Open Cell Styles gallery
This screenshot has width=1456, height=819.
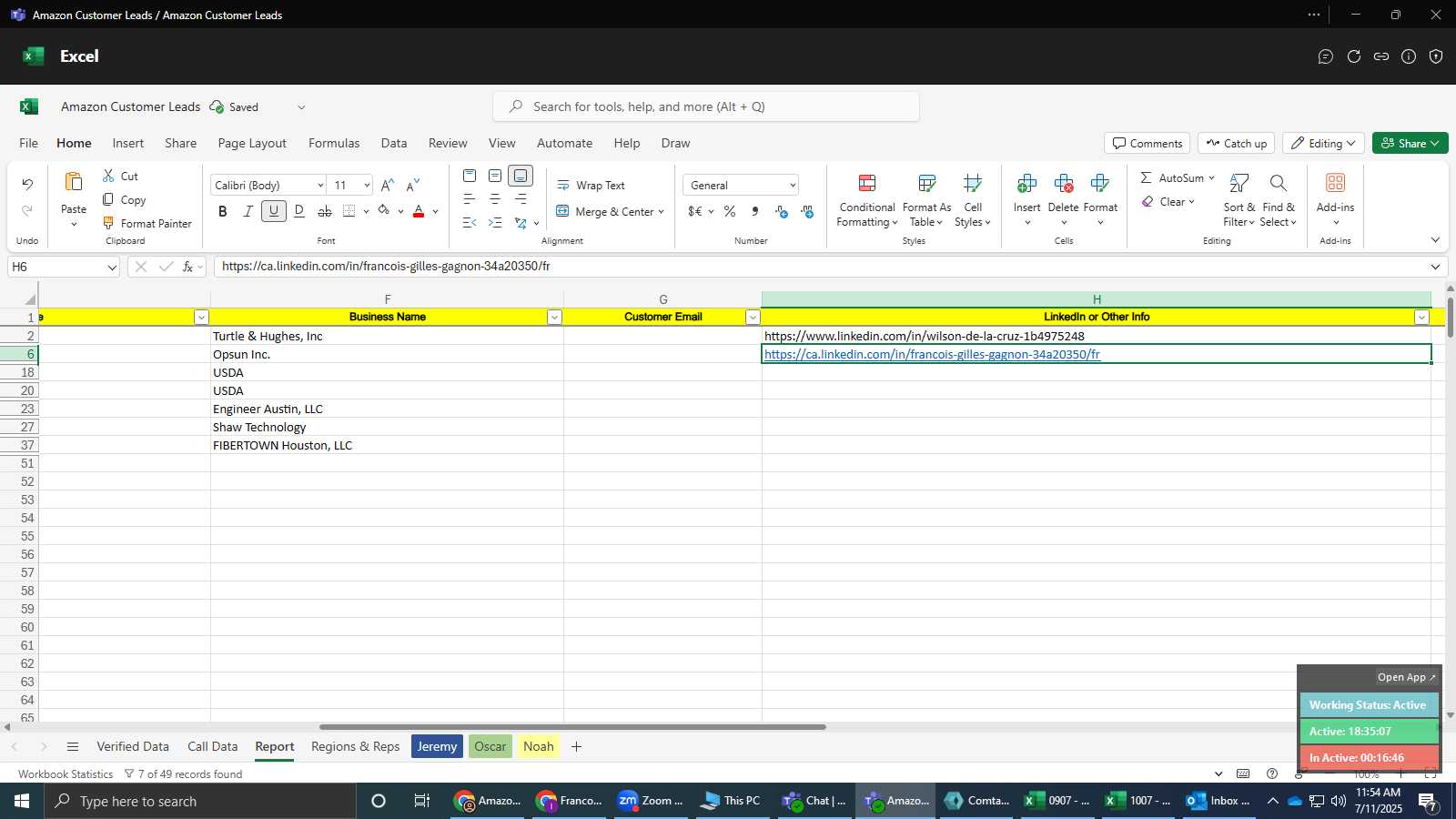(973, 200)
